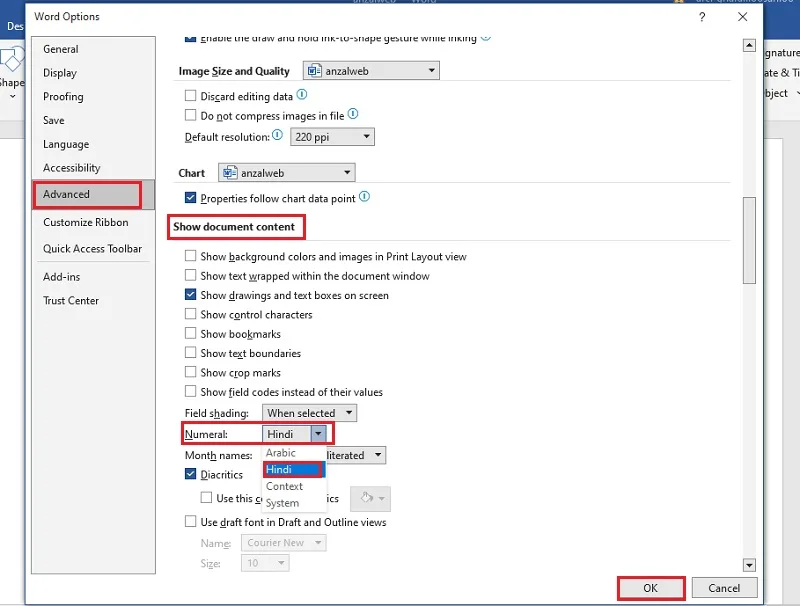Click the diacritics color paint bucket button
The width and height of the screenshot is (800, 606).
pos(371,498)
